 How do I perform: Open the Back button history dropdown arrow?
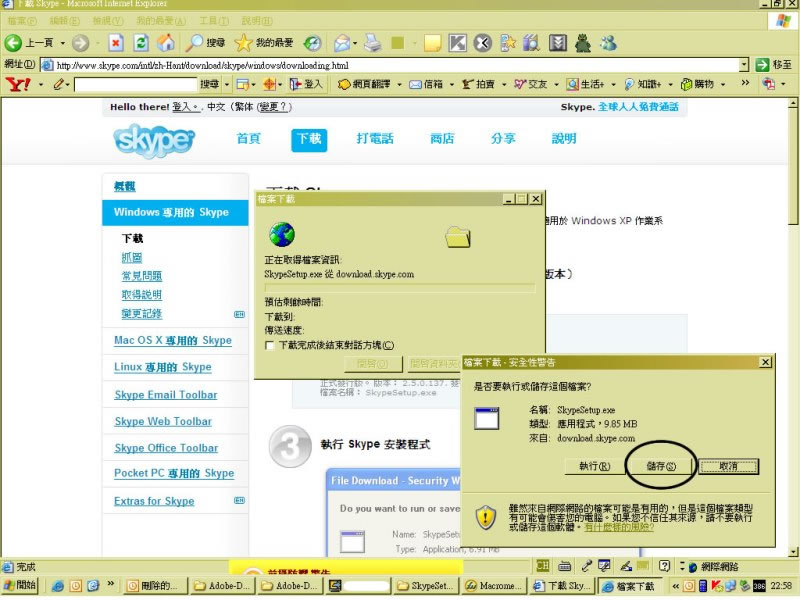[63, 43]
